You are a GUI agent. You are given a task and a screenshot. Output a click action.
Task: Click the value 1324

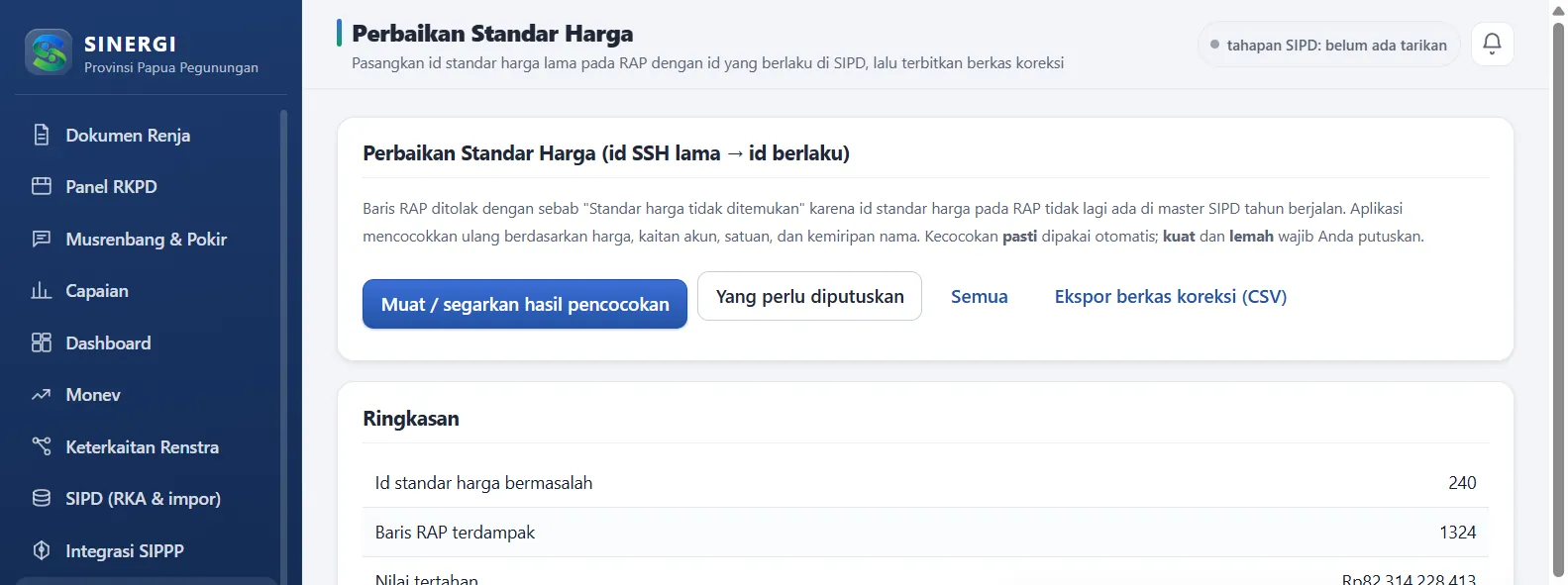[1457, 532]
